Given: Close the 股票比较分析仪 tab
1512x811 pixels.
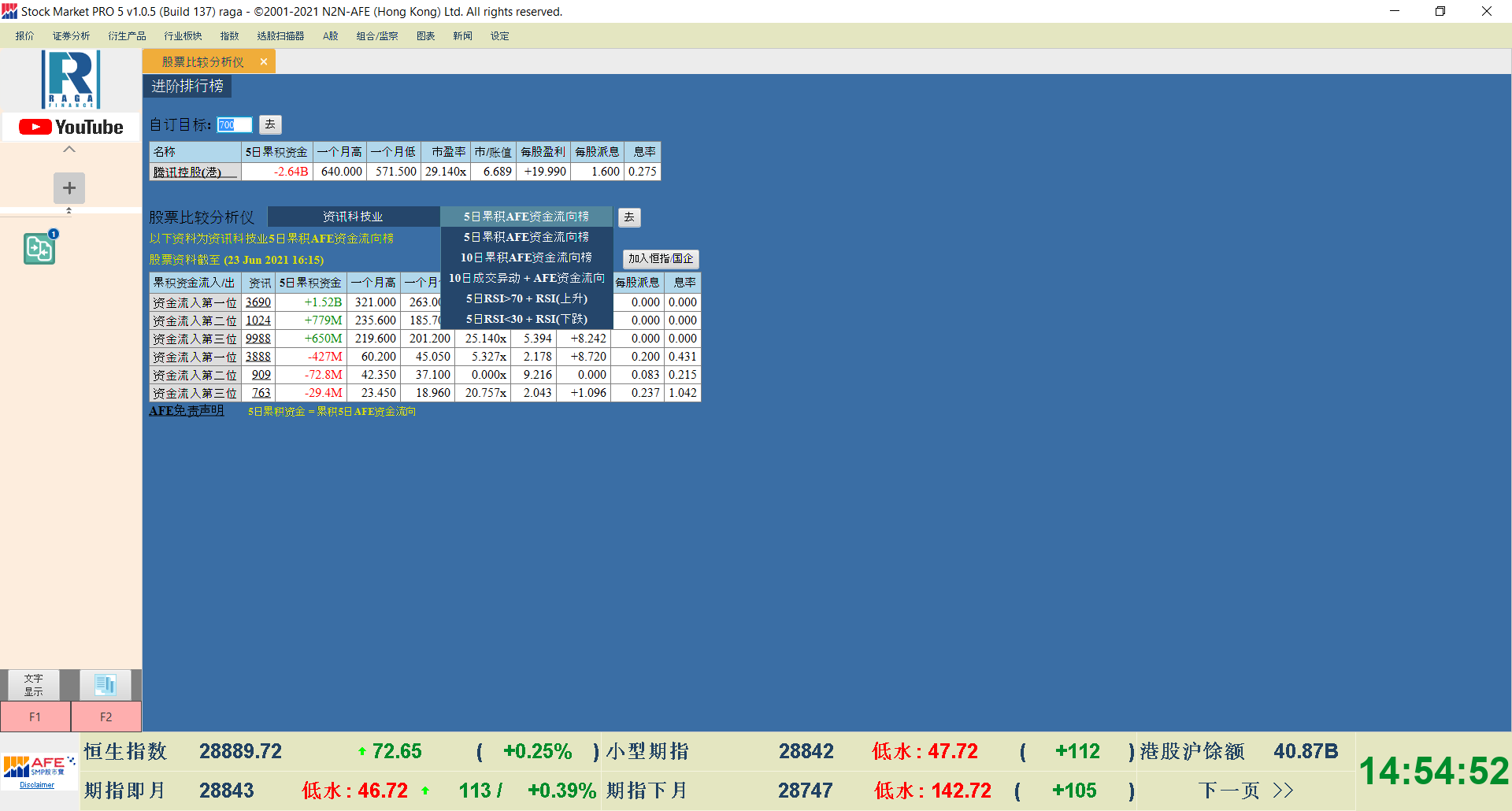Looking at the screenshot, I should [x=264, y=61].
